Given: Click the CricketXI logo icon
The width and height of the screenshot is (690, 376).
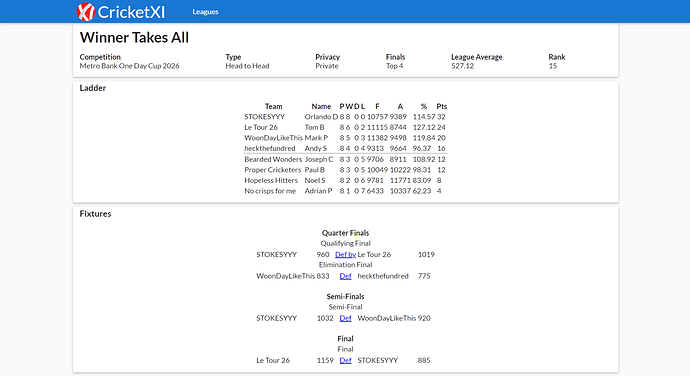Looking at the screenshot, I should (x=86, y=12).
